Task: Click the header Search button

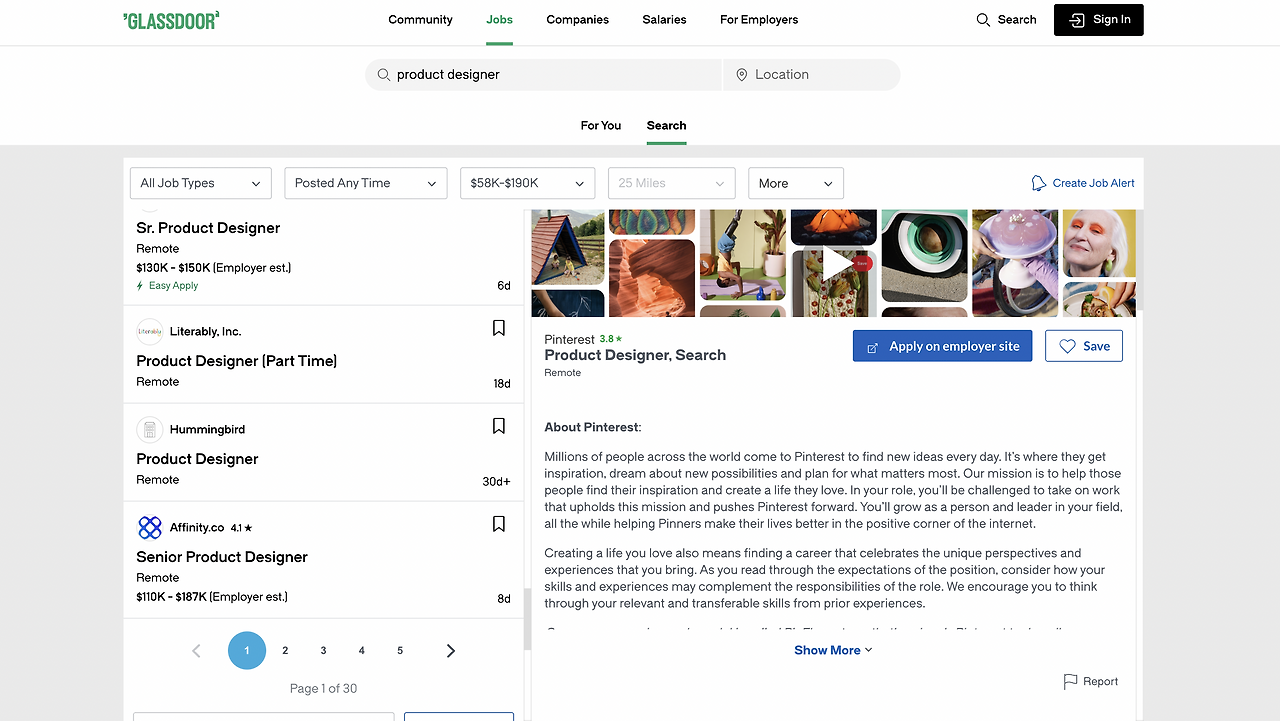Action: point(1006,20)
